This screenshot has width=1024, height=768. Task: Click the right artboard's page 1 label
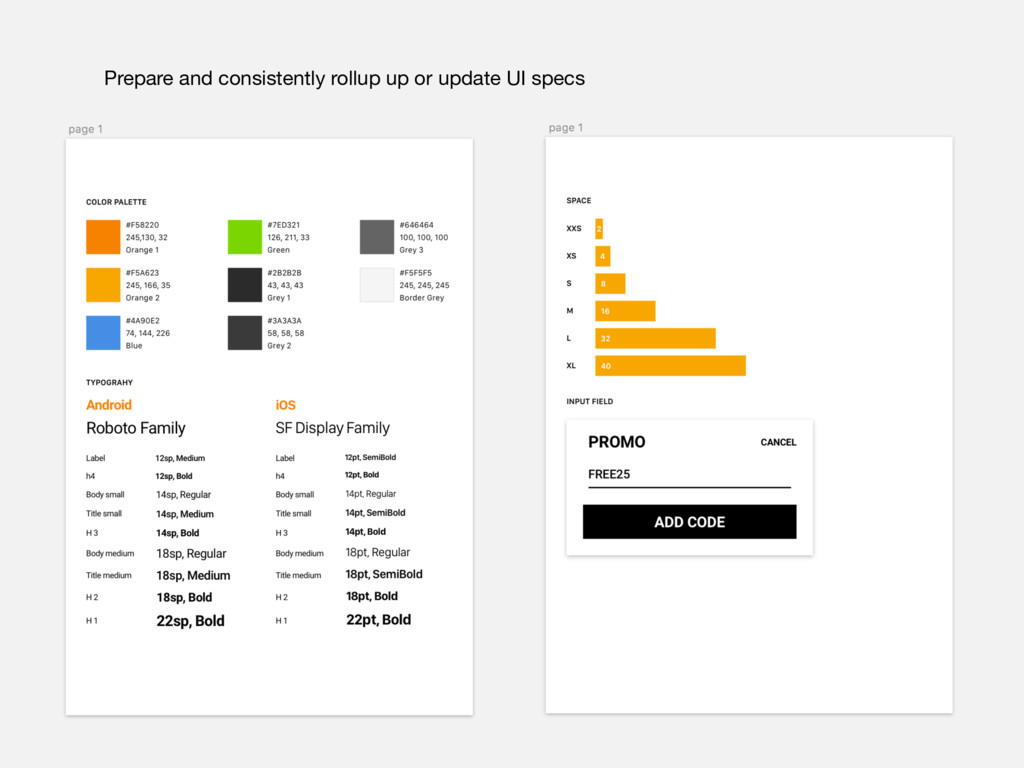pyautogui.click(x=566, y=128)
